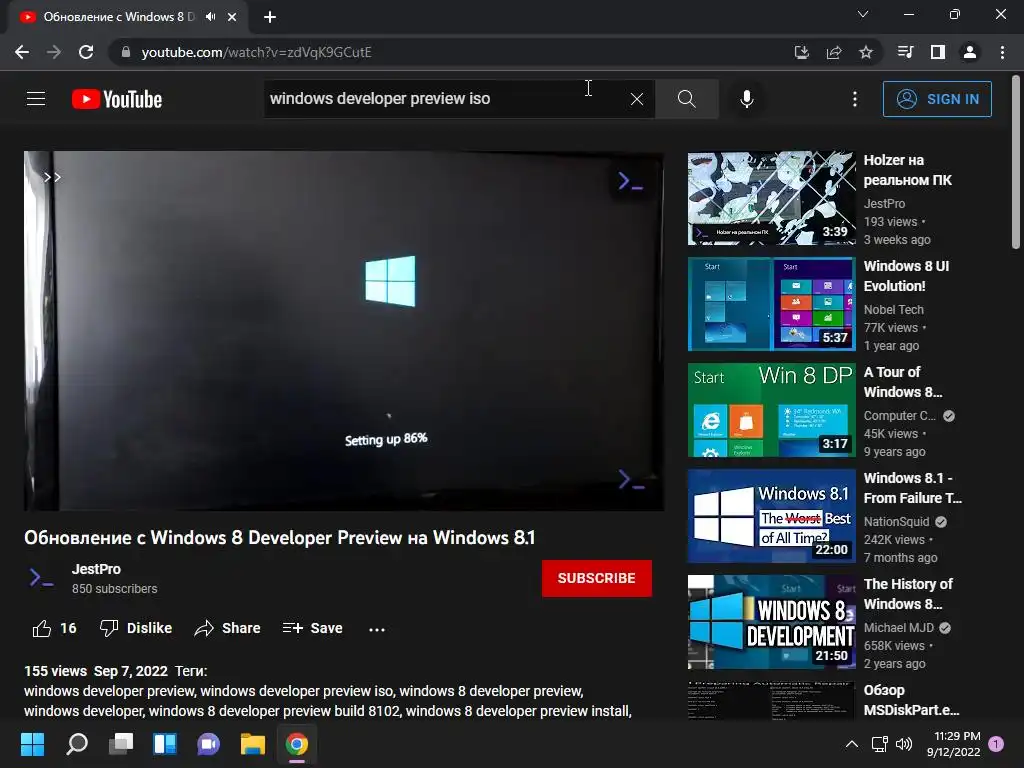
Task: Mute the tab via speaker icon
Action: pos(210,17)
